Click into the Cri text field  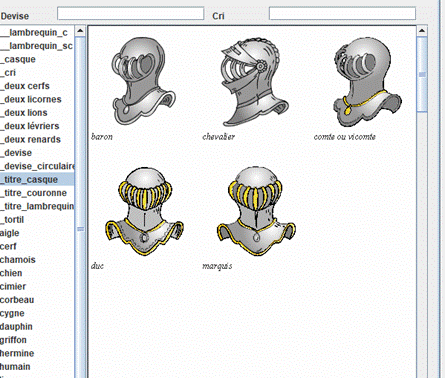coord(342,14)
